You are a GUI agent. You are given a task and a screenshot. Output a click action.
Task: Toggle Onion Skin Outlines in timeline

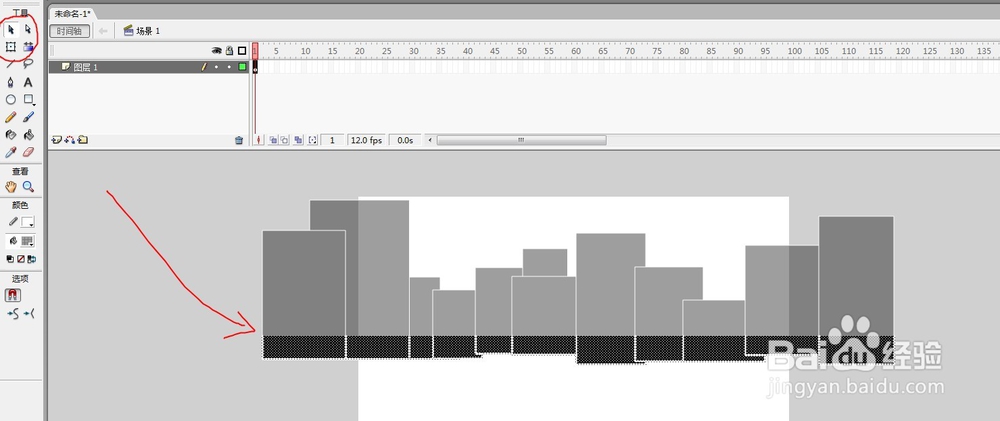pyautogui.click(x=284, y=140)
